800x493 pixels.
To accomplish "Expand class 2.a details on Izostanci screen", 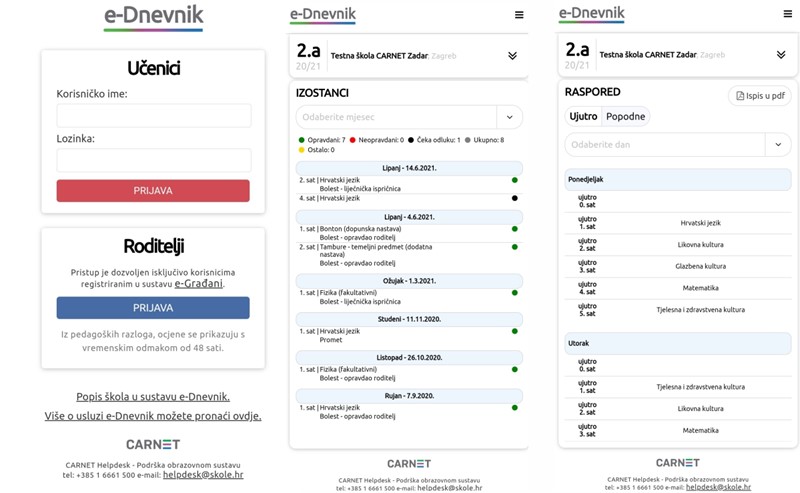I will [513, 56].
